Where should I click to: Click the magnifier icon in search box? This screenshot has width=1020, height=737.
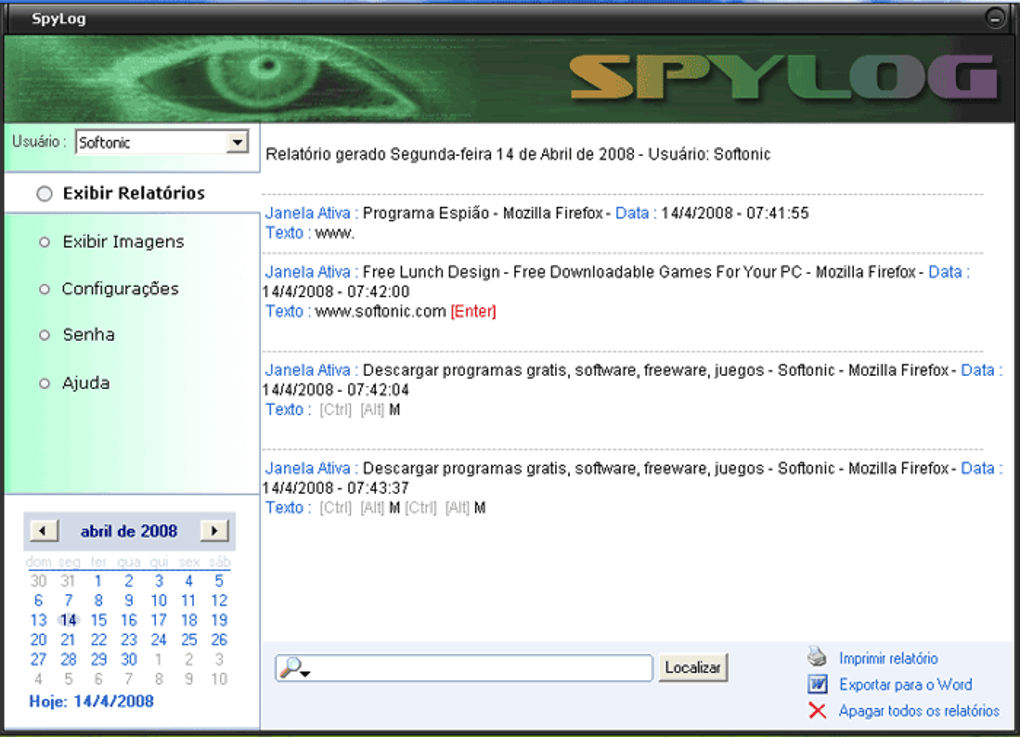pyautogui.click(x=294, y=667)
